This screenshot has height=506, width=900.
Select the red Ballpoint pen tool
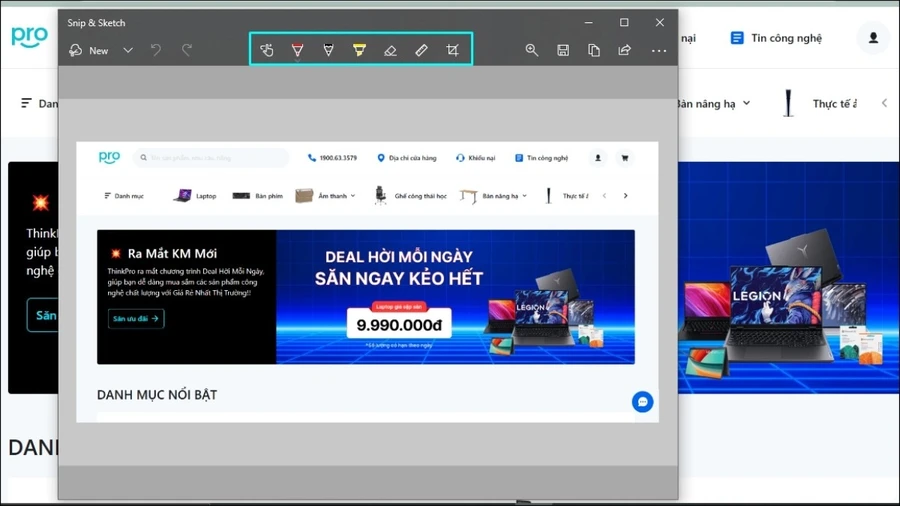(x=297, y=50)
